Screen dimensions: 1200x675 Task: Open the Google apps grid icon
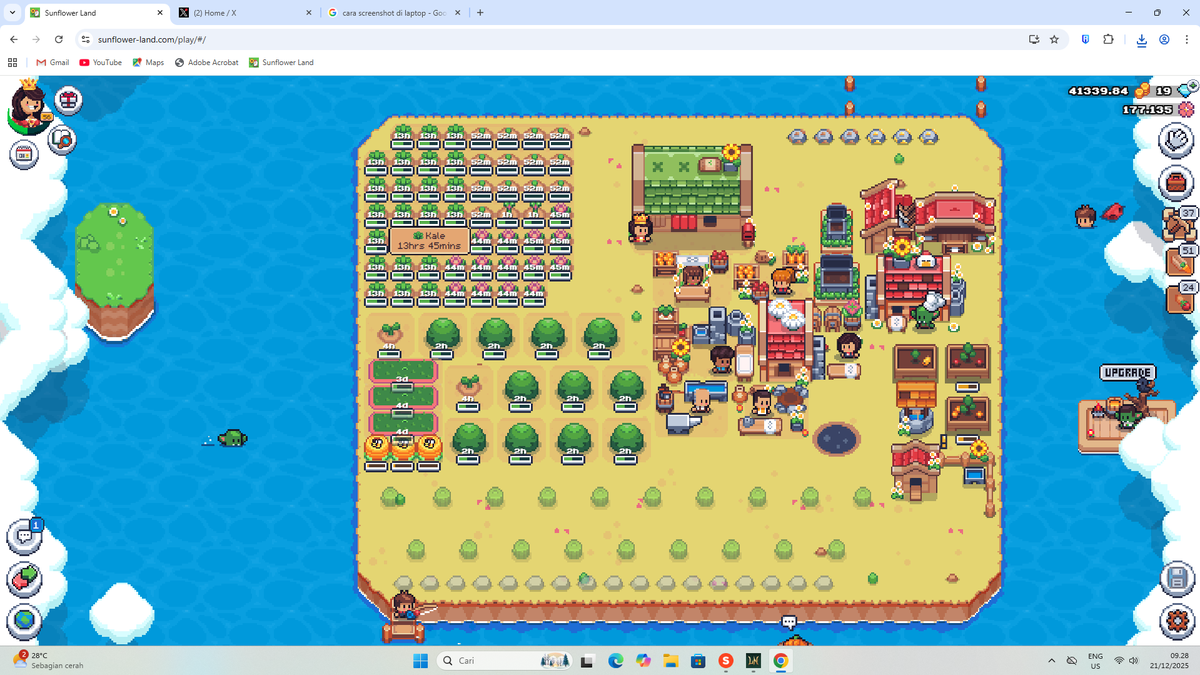click(13, 62)
